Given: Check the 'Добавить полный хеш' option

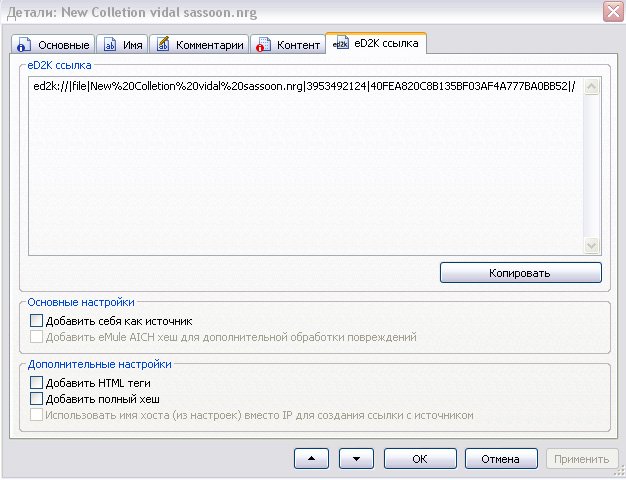Looking at the screenshot, I should point(37,398).
